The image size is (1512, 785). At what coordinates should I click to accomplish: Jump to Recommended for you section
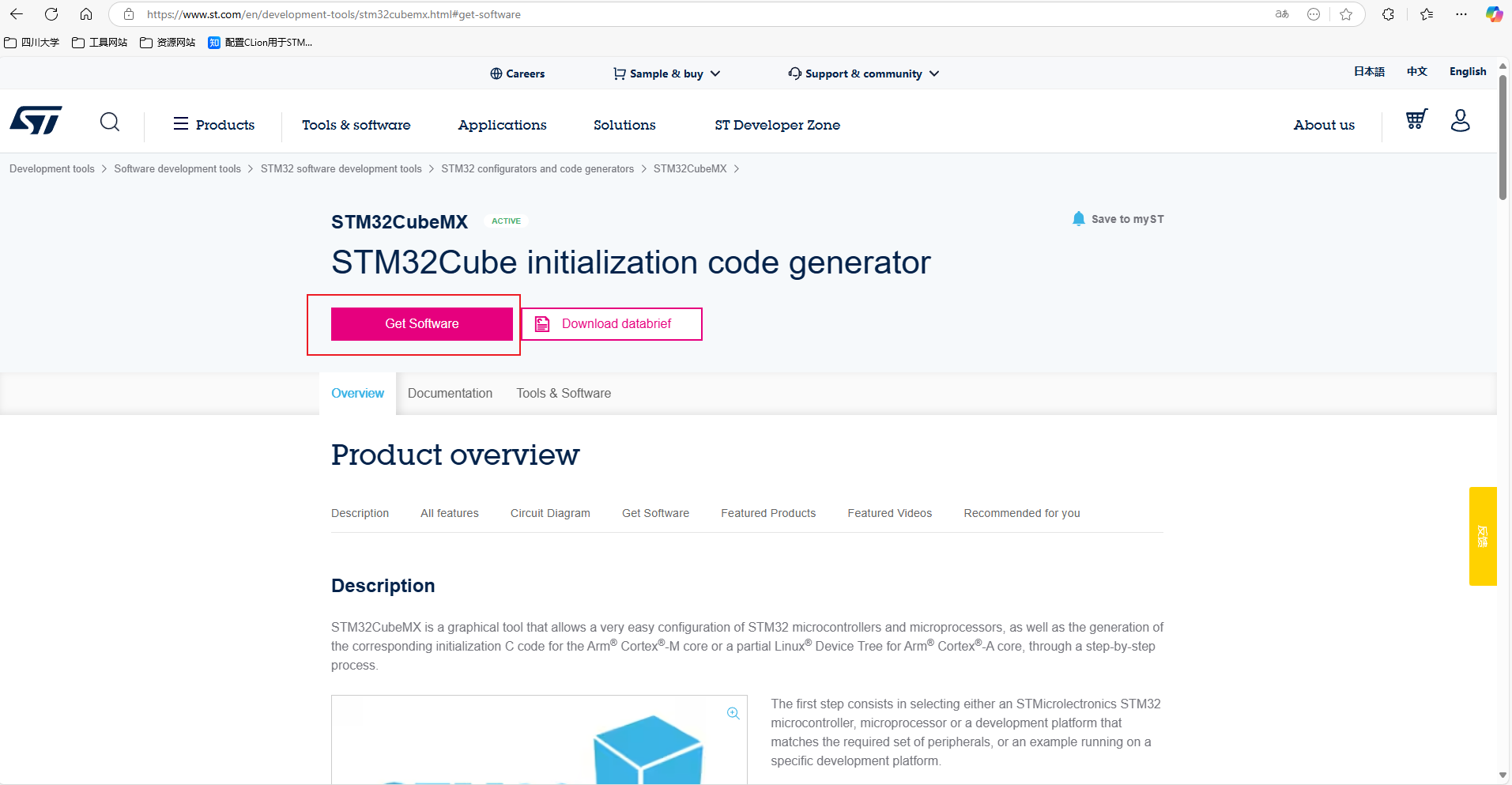(x=1022, y=513)
